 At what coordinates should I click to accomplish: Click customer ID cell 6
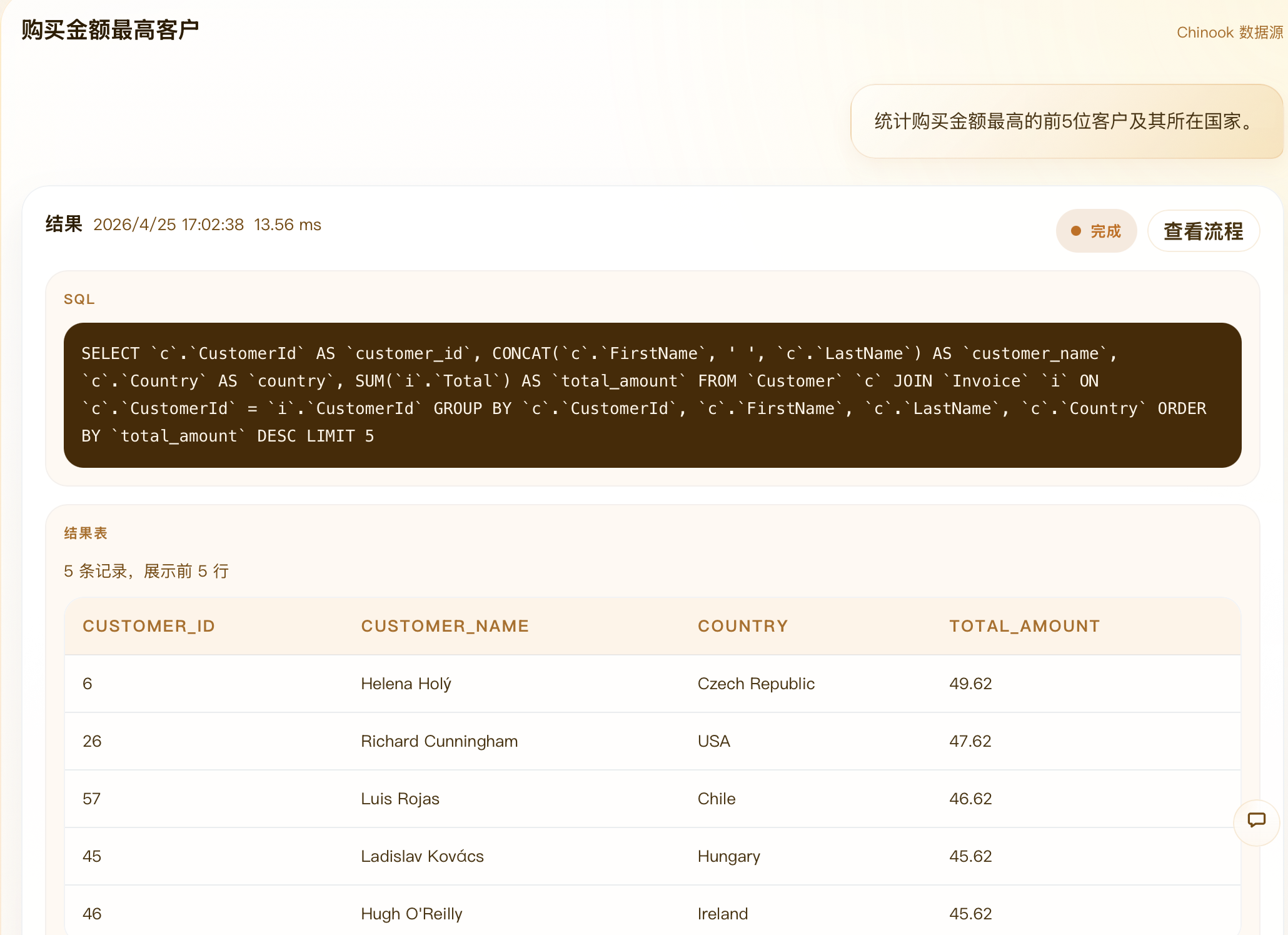[x=88, y=684]
